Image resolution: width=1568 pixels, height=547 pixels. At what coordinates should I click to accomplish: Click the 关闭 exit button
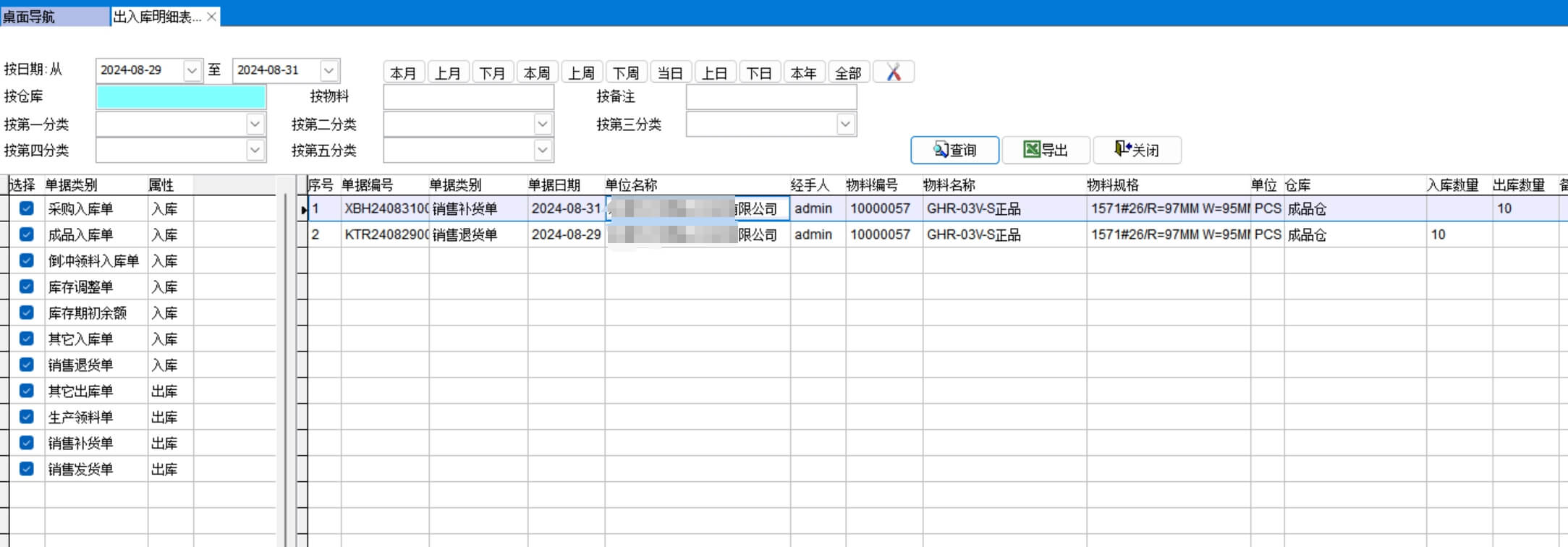1137,150
